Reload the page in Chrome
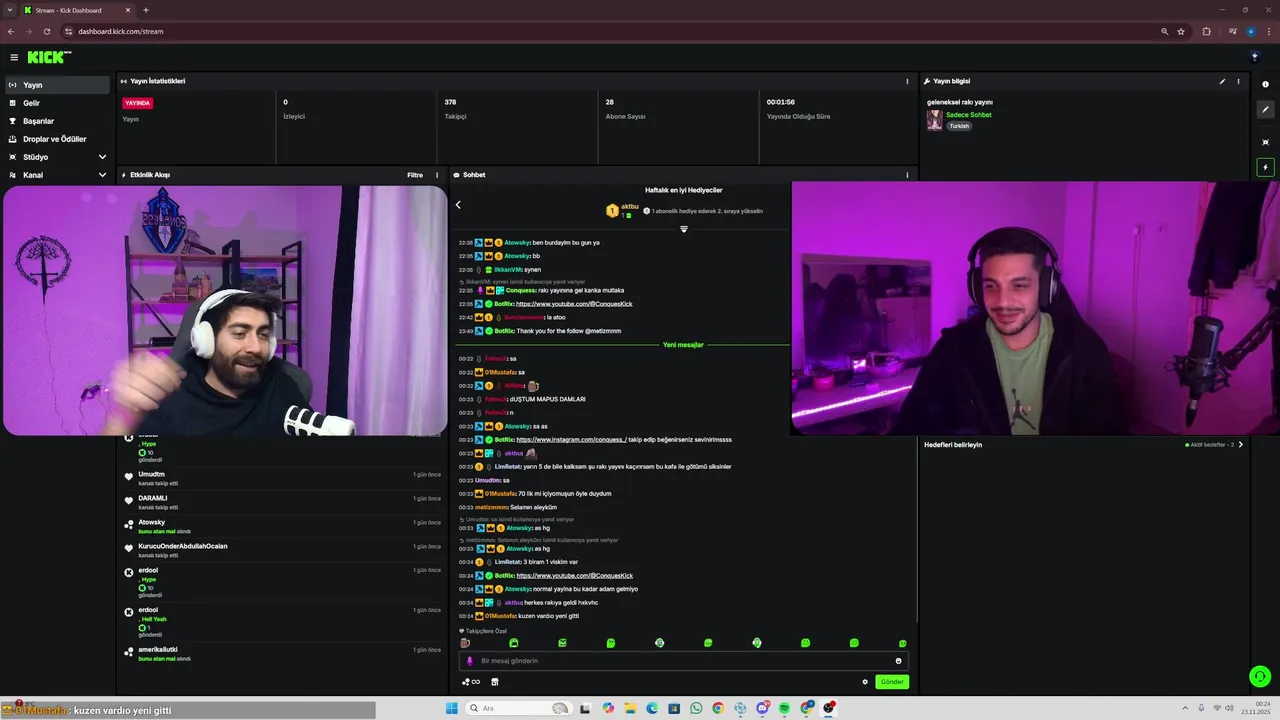The image size is (1280, 720). pos(46,31)
